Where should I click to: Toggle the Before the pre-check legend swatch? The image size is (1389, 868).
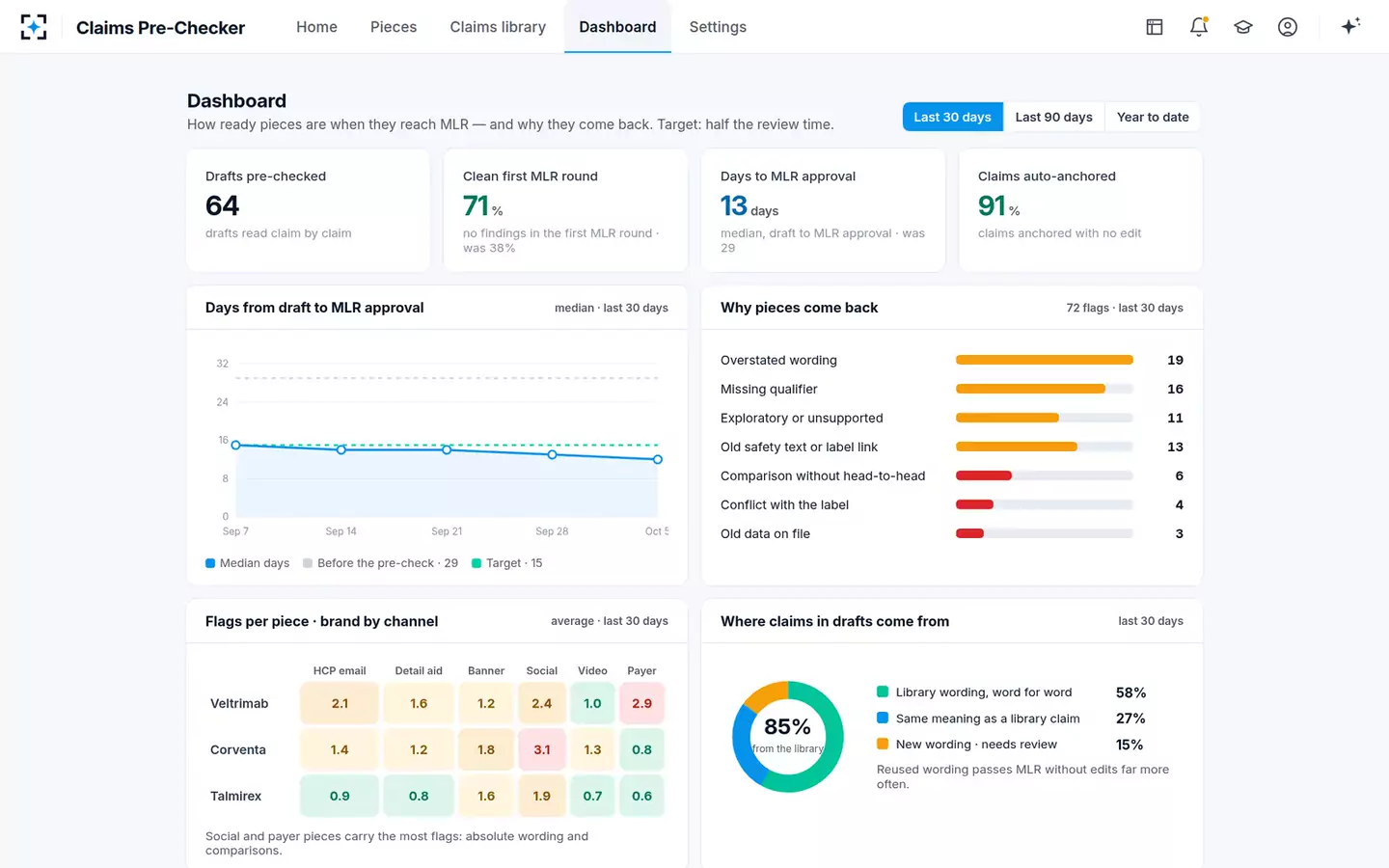pyautogui.click(x=308, y=563)
